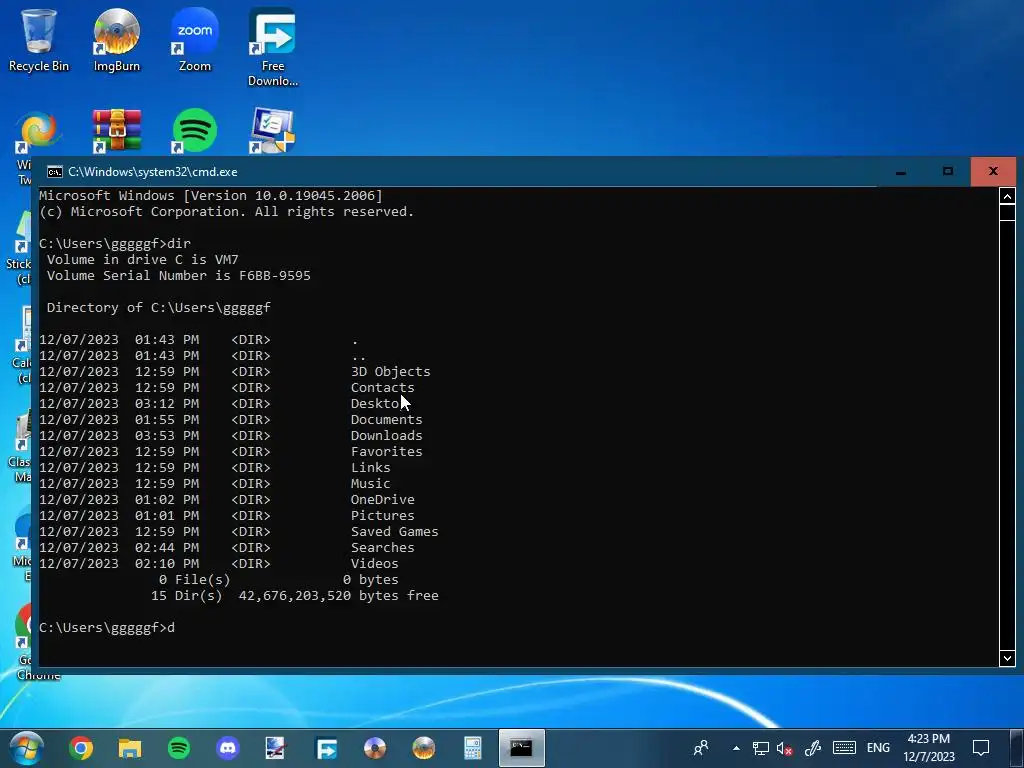Click the active Command Prompt taskbar button
Viewport: 1024px width, 768px height.
click(521, 748)
